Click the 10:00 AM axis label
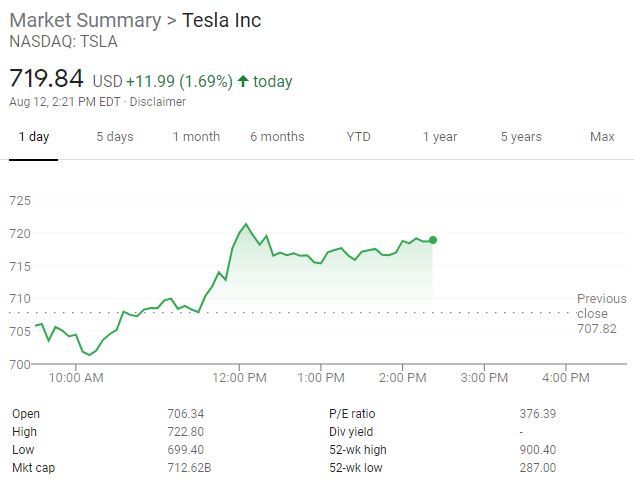Viewport: 634px width, 479px height. (76, 378)
